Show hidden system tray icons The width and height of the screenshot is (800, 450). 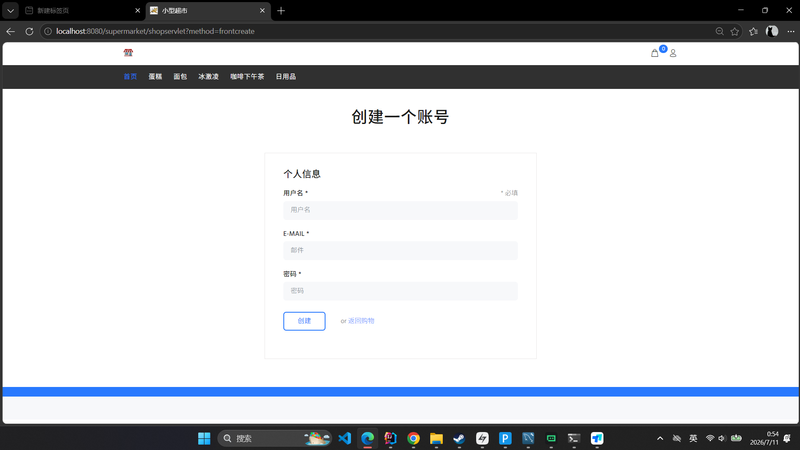[x=660, y=438]
